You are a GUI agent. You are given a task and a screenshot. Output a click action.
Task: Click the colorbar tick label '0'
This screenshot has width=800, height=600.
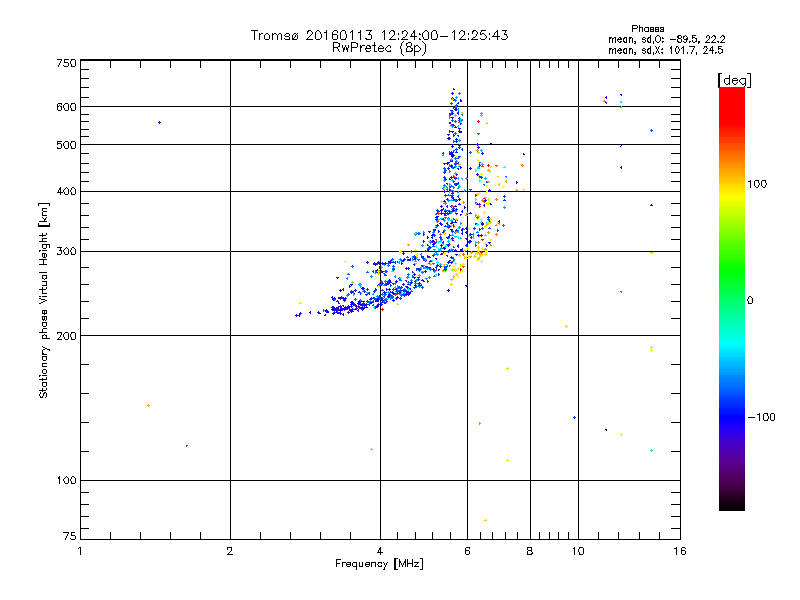click(x=750, y=301)
